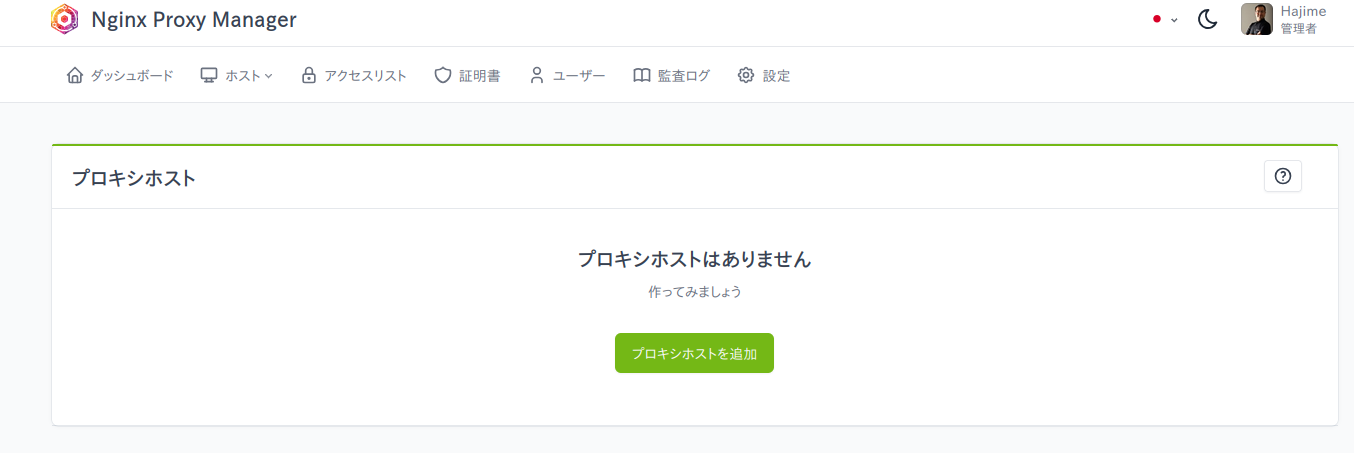This screenshot has width=1354, height=453.
Task: Click the red dot language flag icon
Action: [1157, 19]
